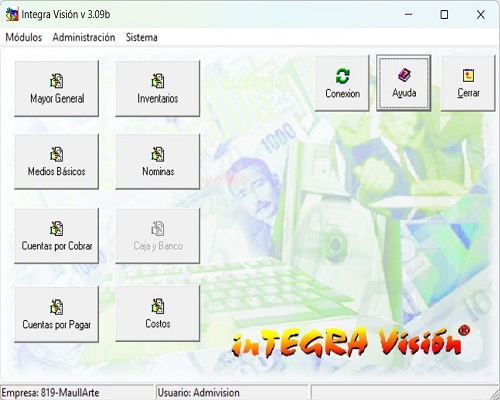This screenshot has height=400, width=500.
Task: Click the Medios Básicos icon
Action: (x=57, y=154)
